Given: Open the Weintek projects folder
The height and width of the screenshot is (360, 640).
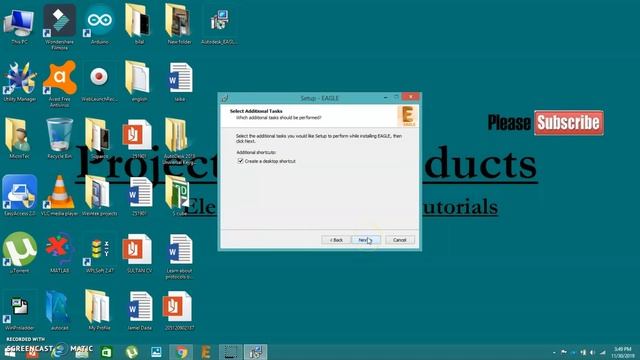Looking at the screenshot, I should pyautogui.click(x=99, y=195).
